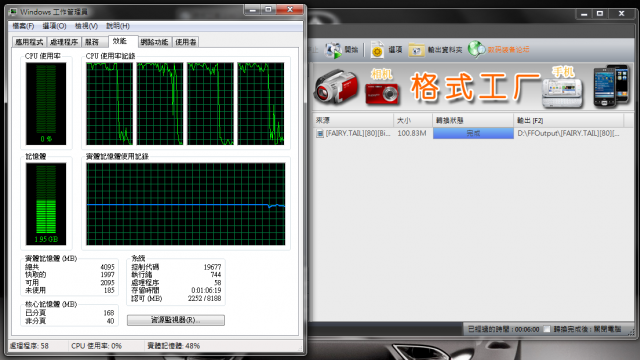Click the 輸出資料夾 toolbar label
The width and height of the screenshot is (640, 360).
pyautogui.click(x=445, y=50)
